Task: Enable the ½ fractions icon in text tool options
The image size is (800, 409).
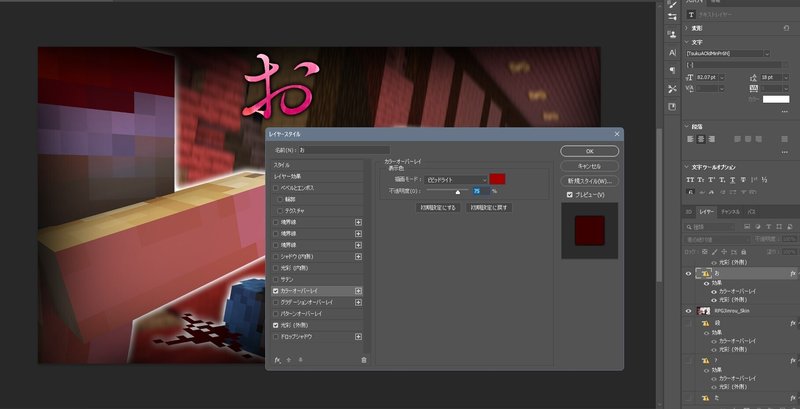Action: (x=764, y=180)
